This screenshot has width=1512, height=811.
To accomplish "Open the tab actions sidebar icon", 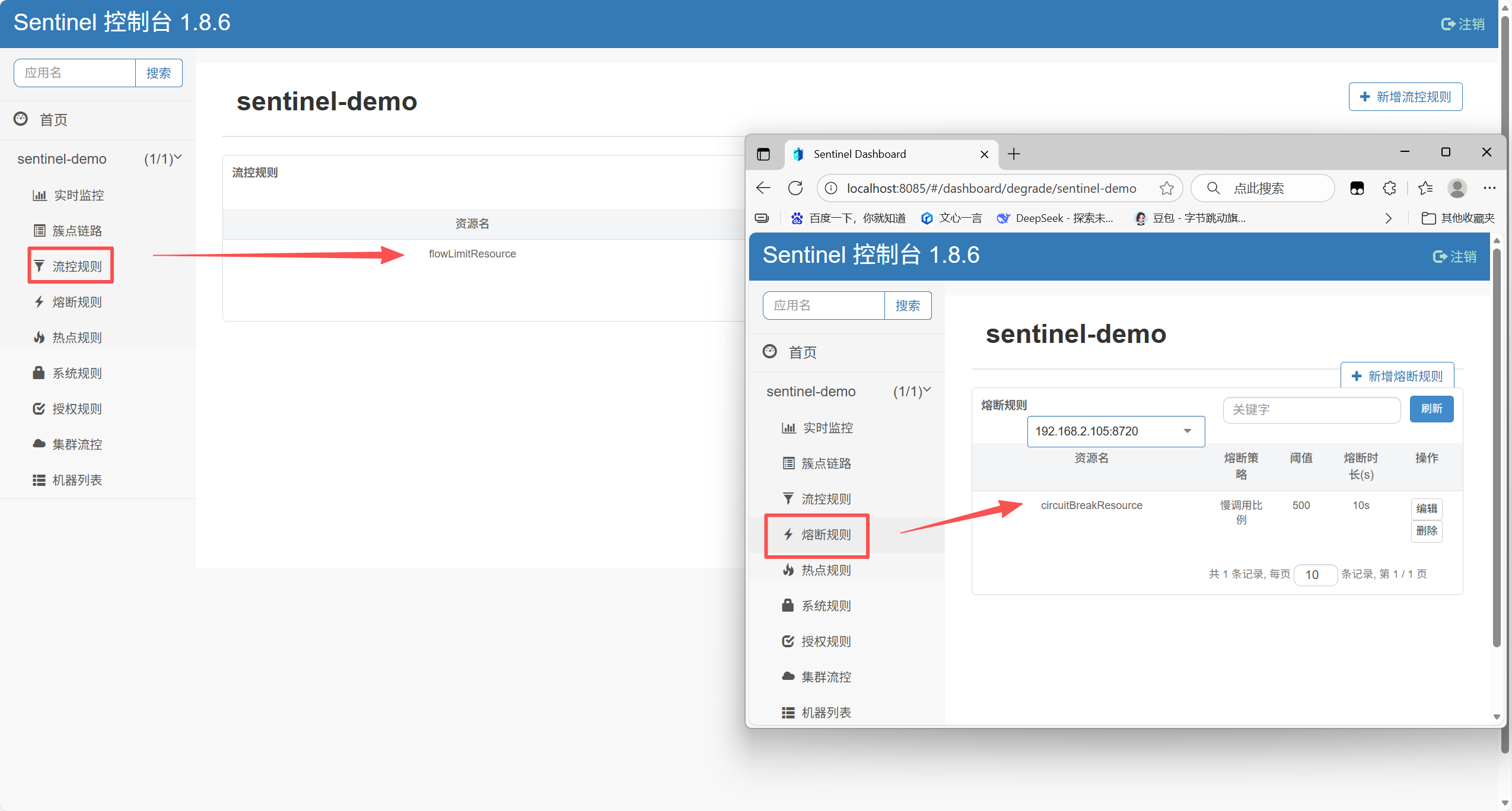I will (763, 154).
